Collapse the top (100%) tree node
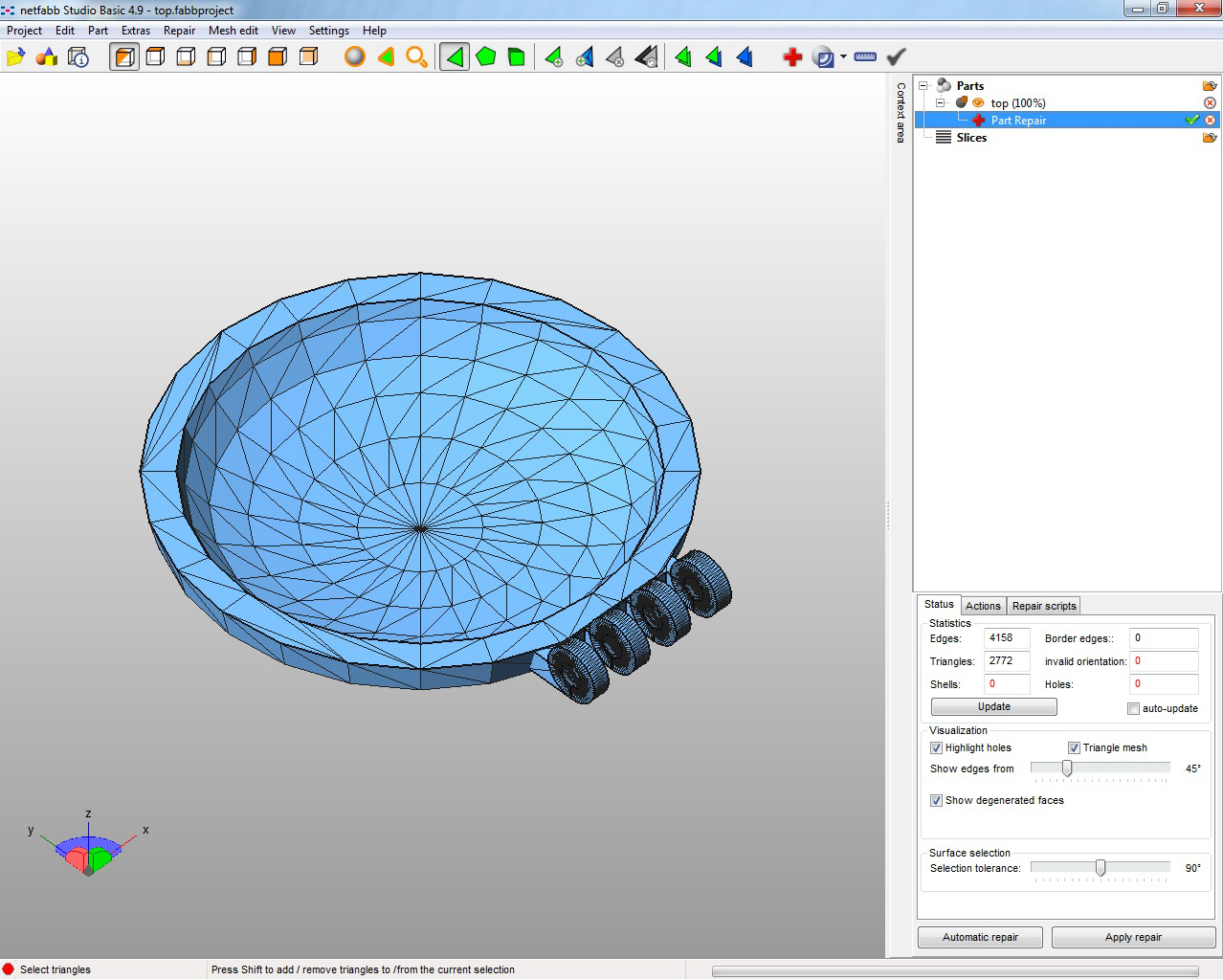Screen dimensions: 1223x980 tap(941, 103)
